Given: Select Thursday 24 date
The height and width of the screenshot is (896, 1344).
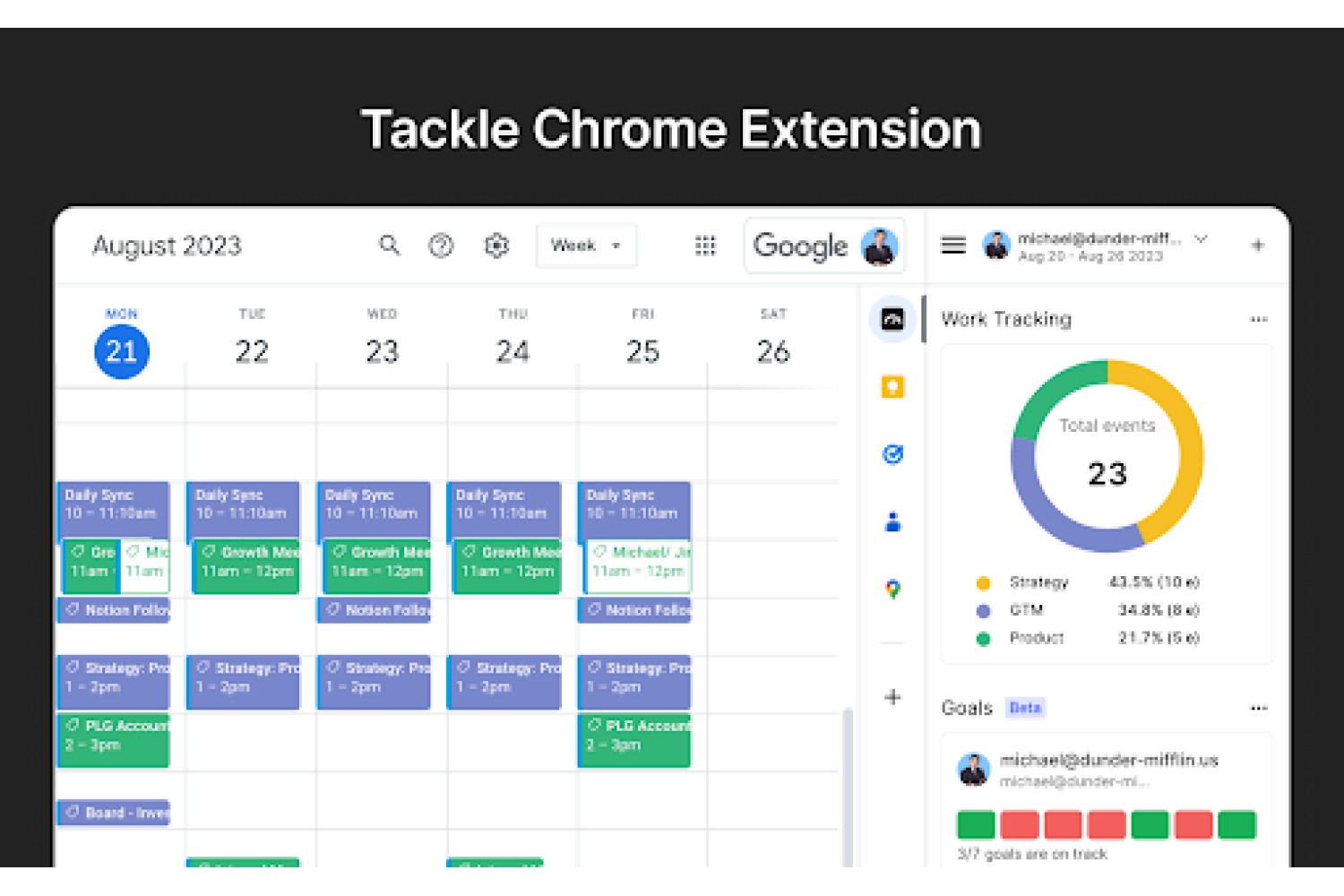Looking at the screenshot, I should tap(513, 351).
